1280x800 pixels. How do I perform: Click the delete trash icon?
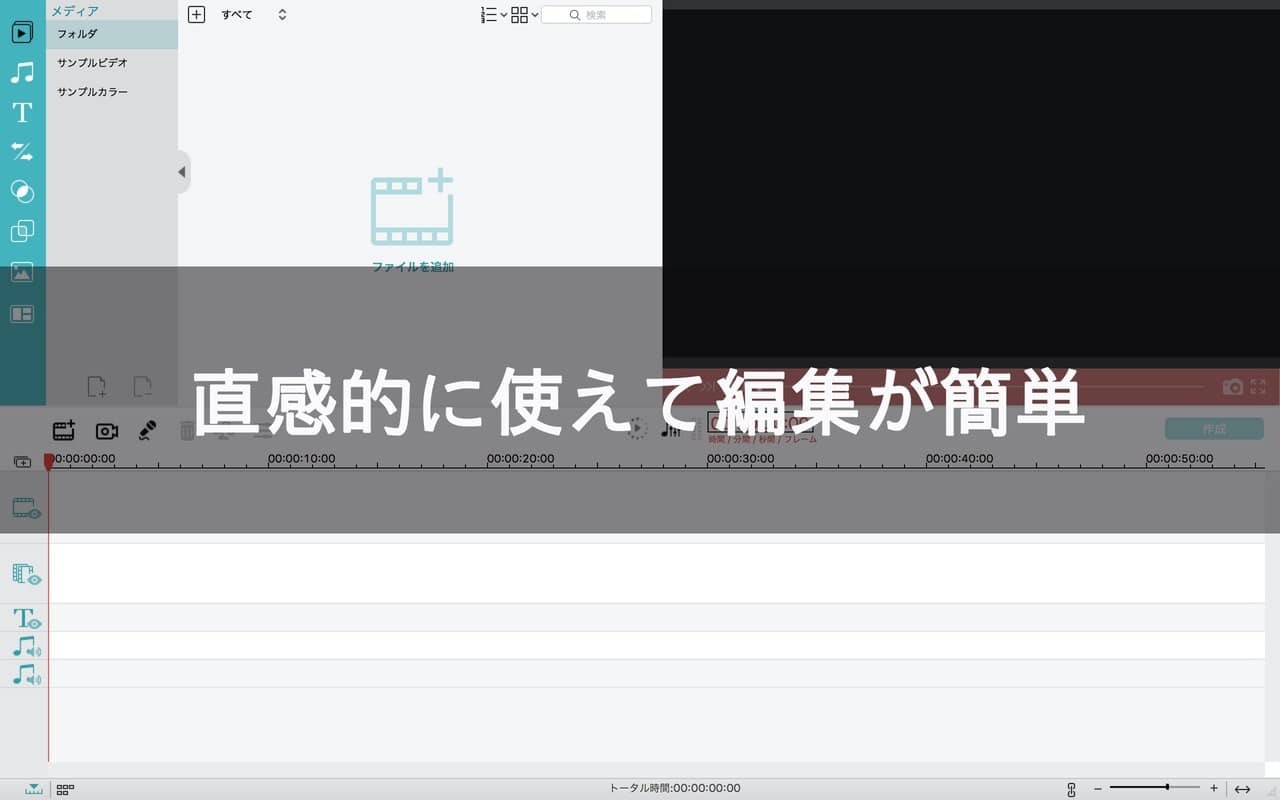click(x=187, y=430)
